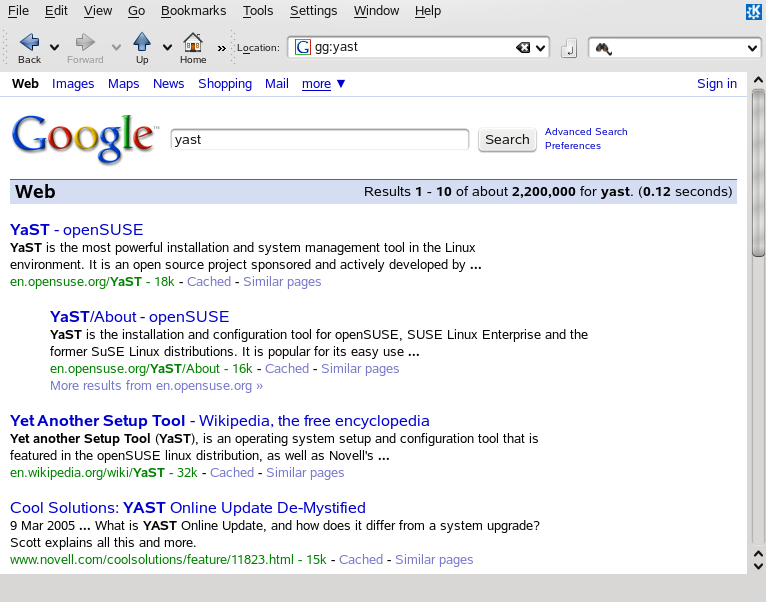Open the Bookmarks menu
Screen dimensions: 766x602
[x=193, y=11]
